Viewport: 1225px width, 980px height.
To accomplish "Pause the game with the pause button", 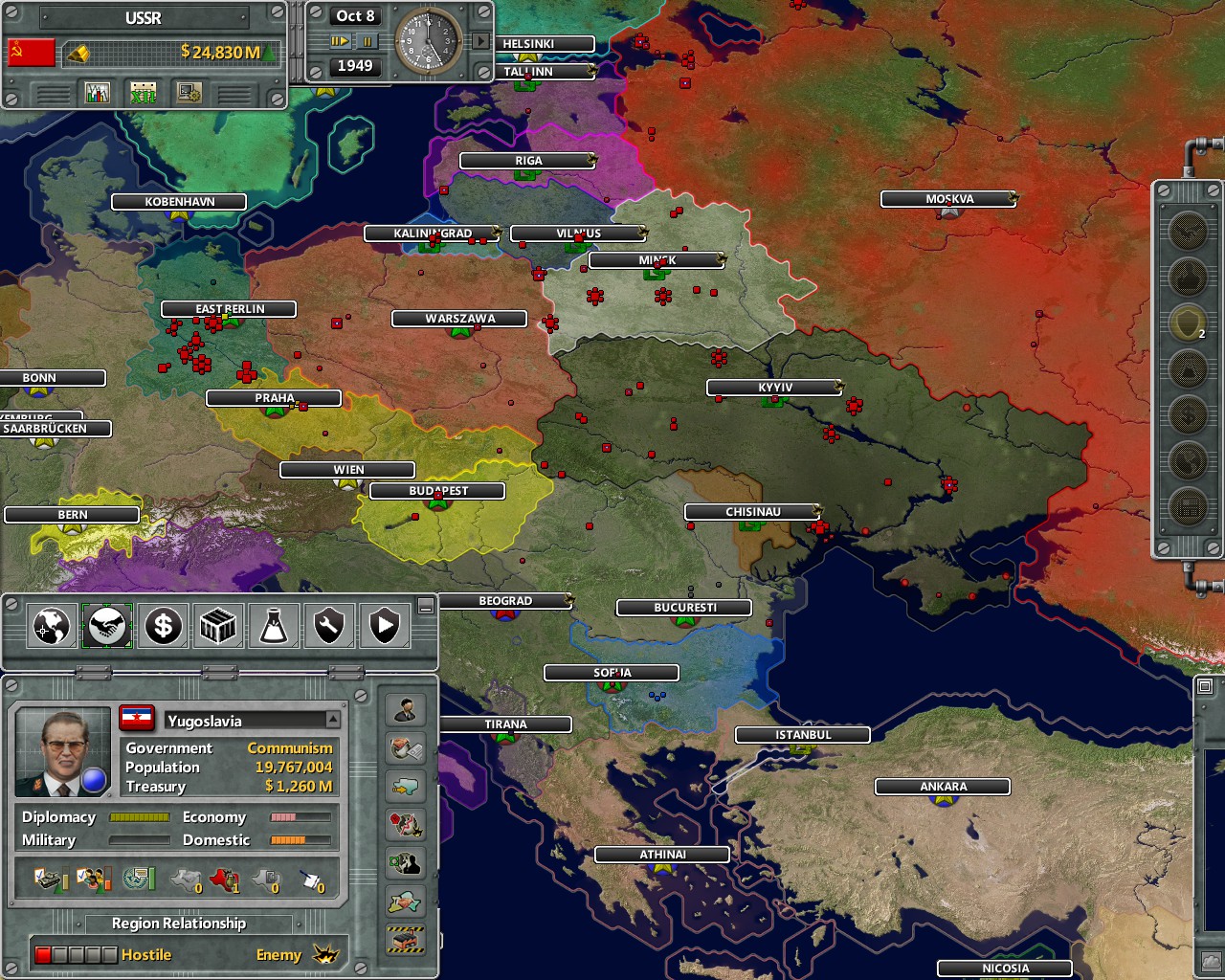I will (367, 41).
